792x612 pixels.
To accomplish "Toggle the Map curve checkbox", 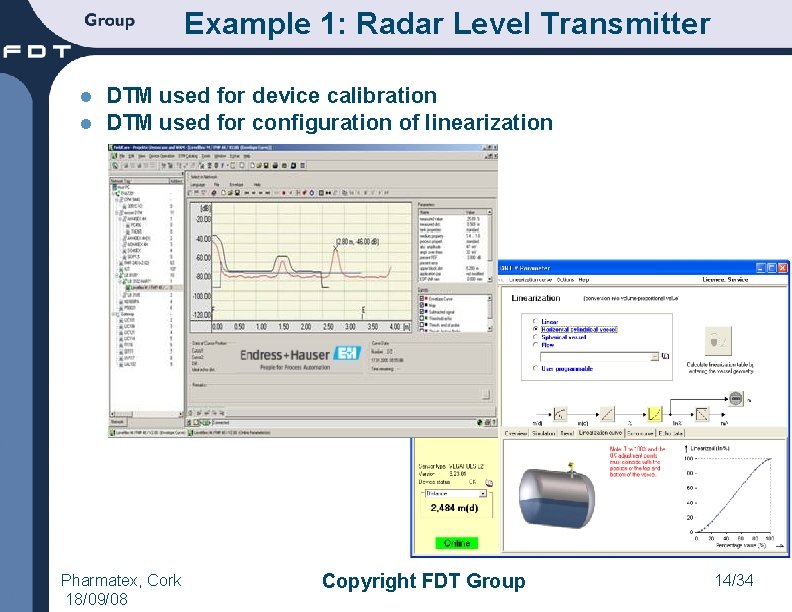I will (x=421, y=305).
